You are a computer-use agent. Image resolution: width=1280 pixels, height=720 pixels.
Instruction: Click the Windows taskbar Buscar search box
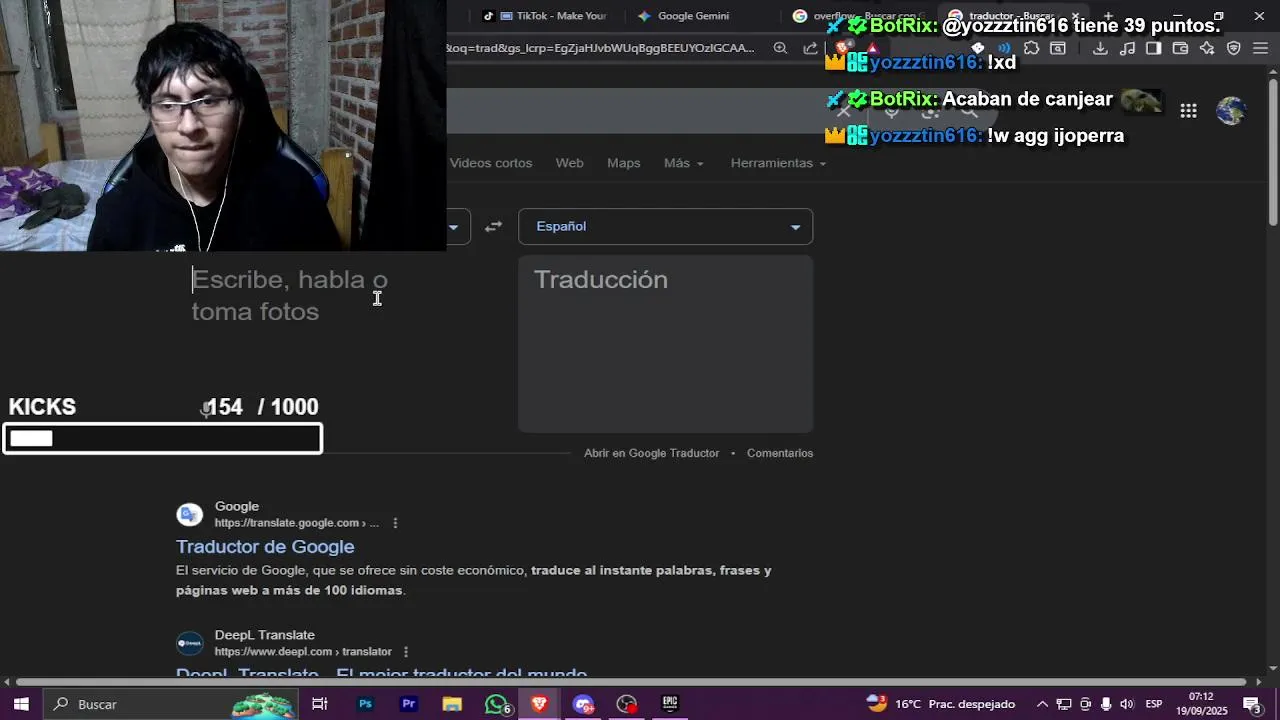pyautogui.click(x=170, y=704)
